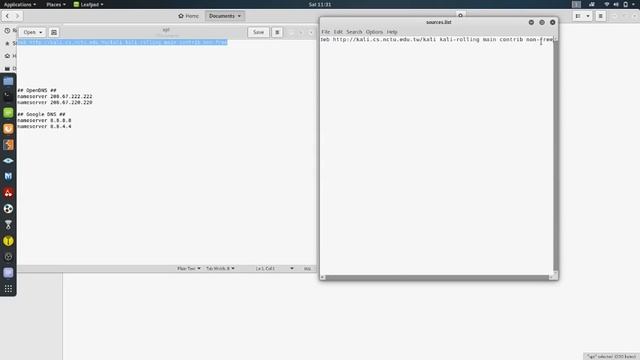Click the green Leafpad dock icon
Screen dimensions: 640x360
pos(8,113)
